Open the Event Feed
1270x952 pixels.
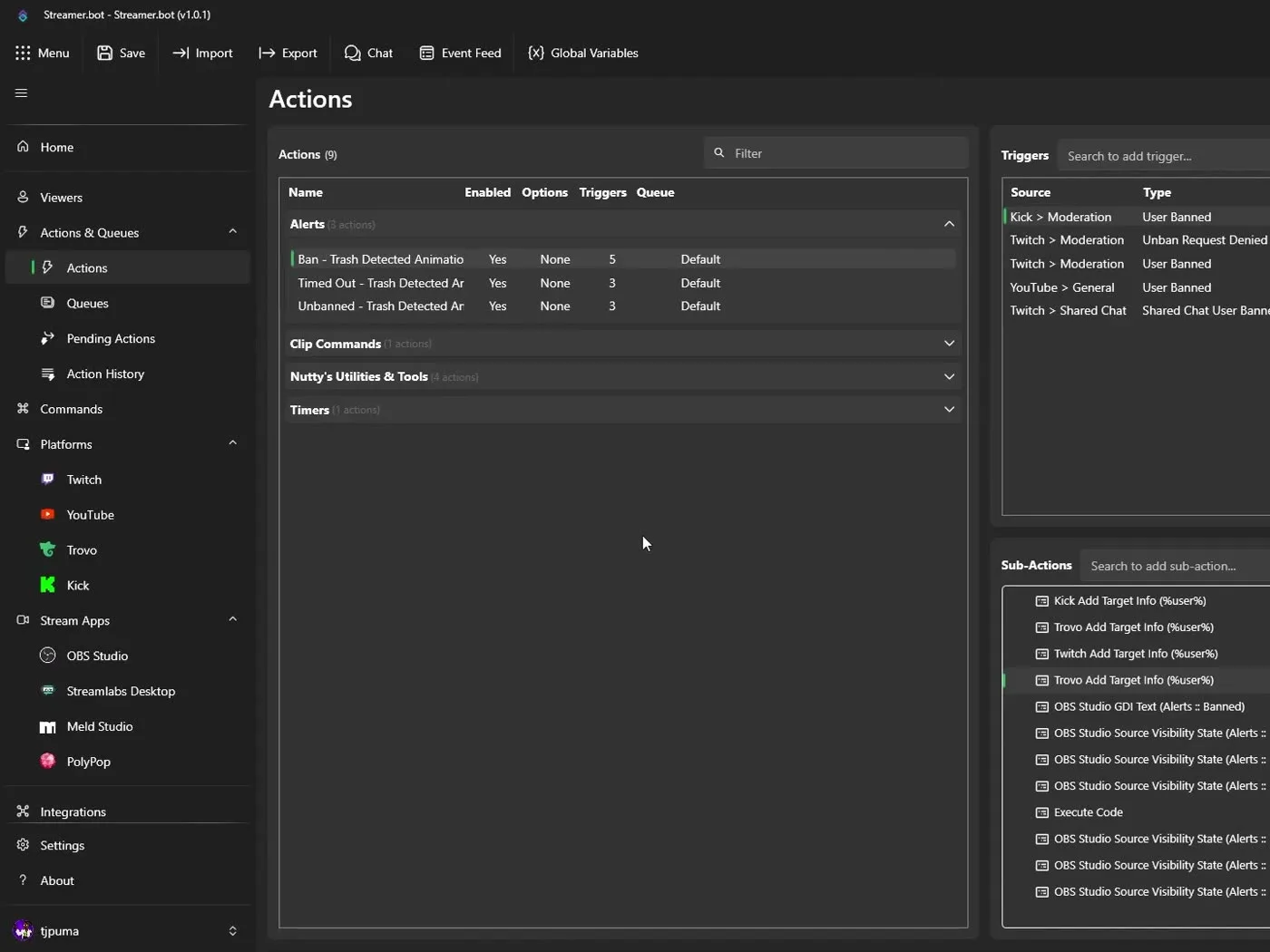pyautogui.click(x=460, y=53)
